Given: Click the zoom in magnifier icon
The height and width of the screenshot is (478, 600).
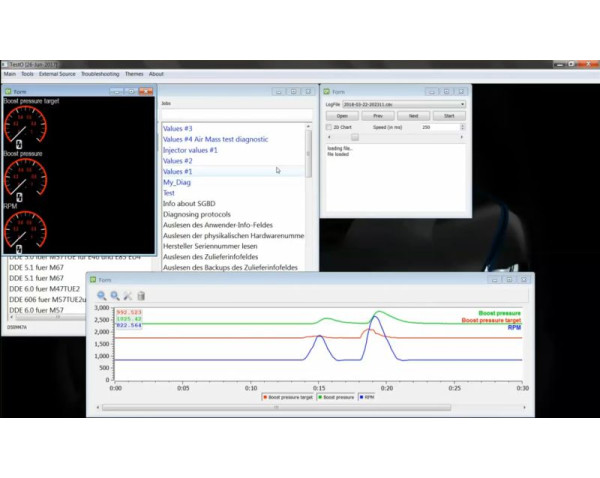Looking at the screenshot, I should tap(102, 296).
